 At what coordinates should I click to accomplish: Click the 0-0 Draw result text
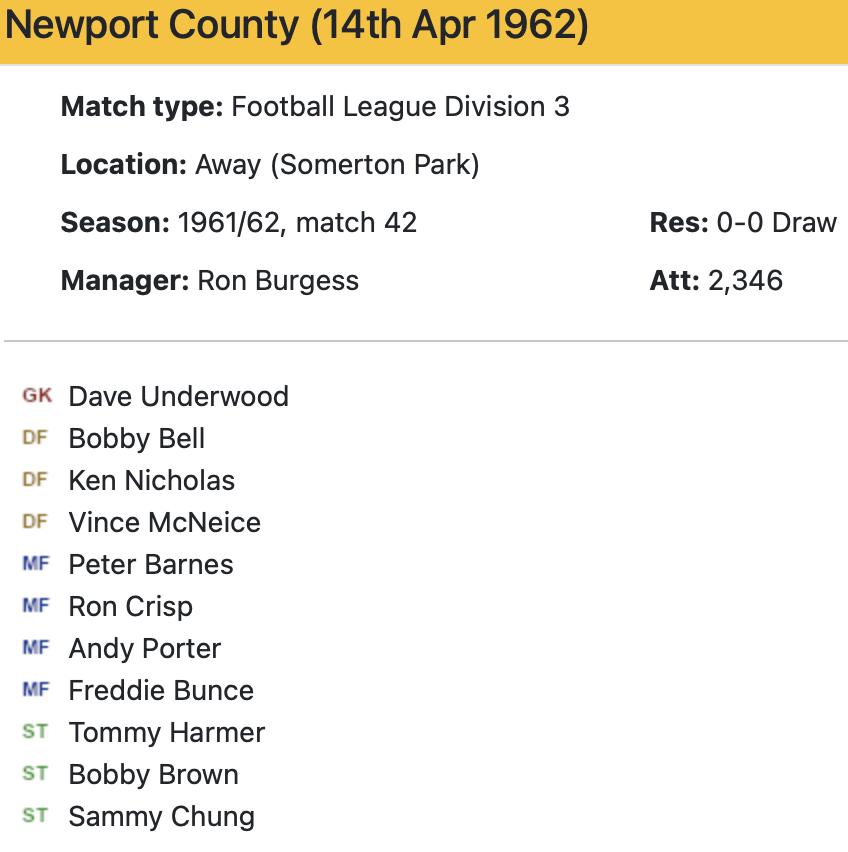(x=776, y=222)
